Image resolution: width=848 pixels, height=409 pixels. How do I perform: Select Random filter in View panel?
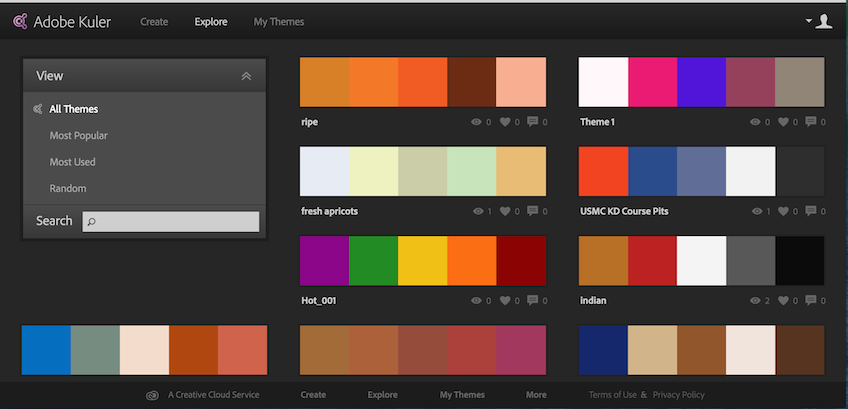tap(68, 188)
